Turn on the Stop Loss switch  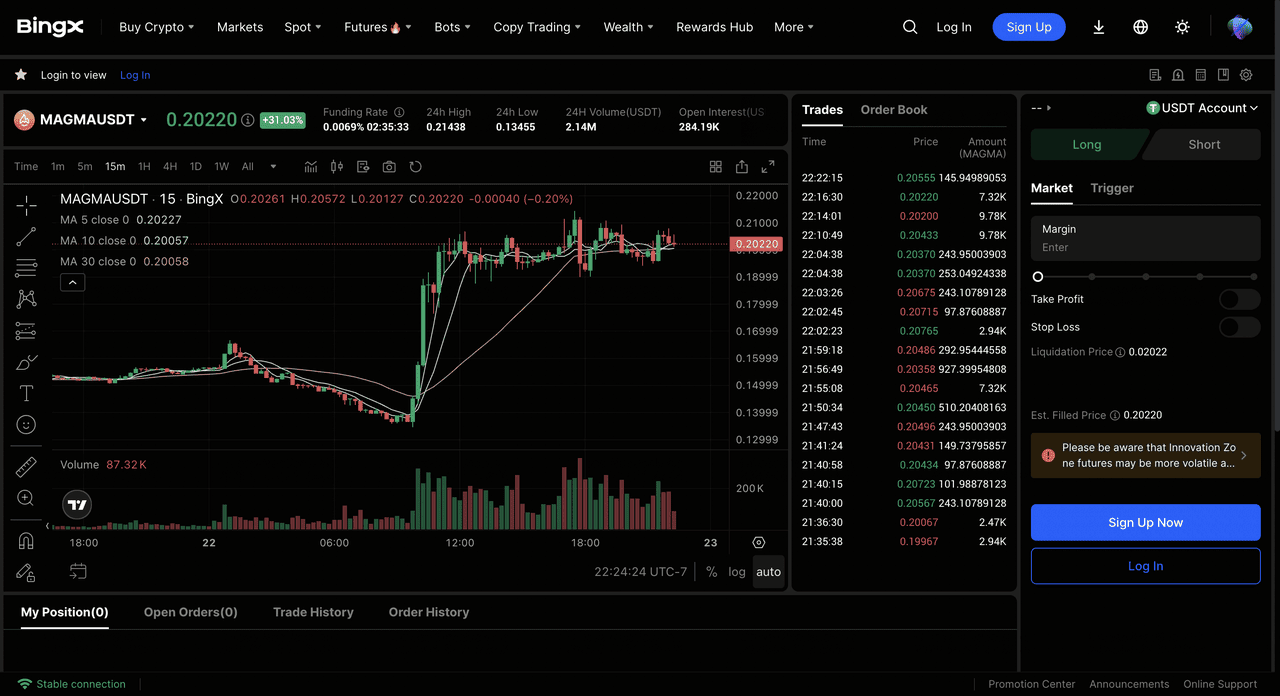pos(1239,327)
